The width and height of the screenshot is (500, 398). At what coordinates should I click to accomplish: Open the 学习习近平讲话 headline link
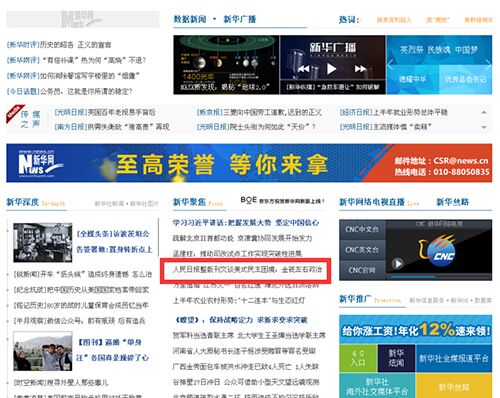246,223
